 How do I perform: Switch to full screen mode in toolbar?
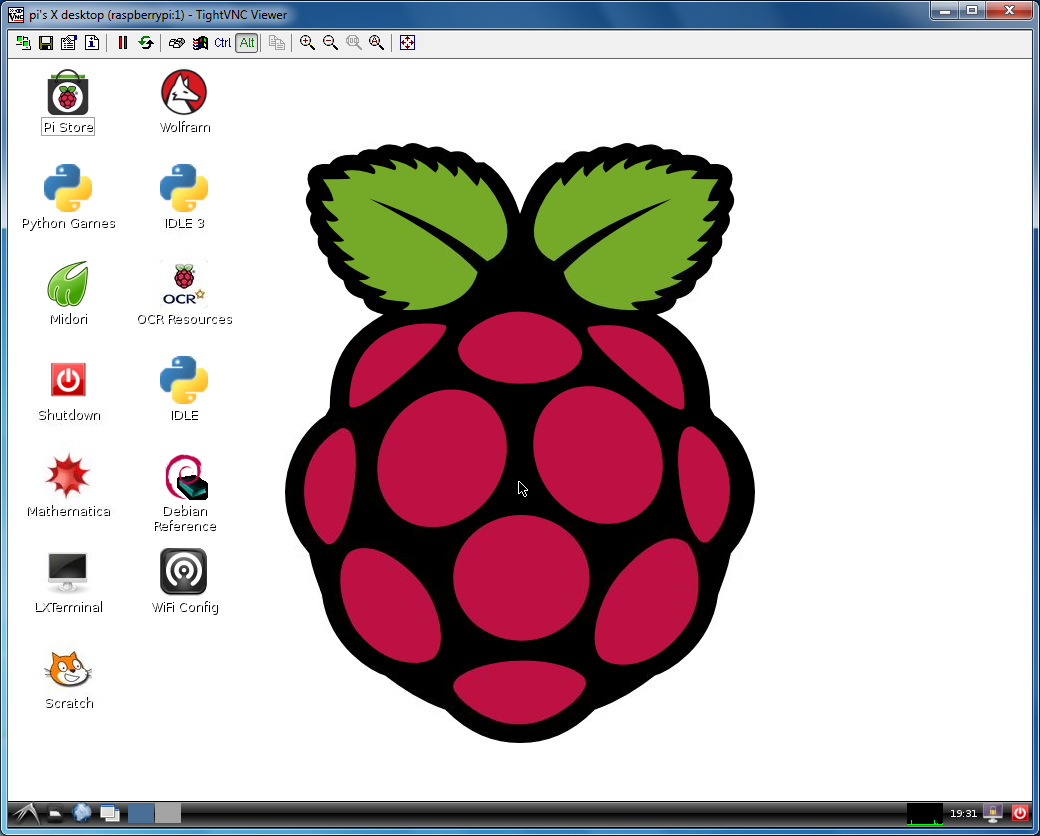click(407, 43)
